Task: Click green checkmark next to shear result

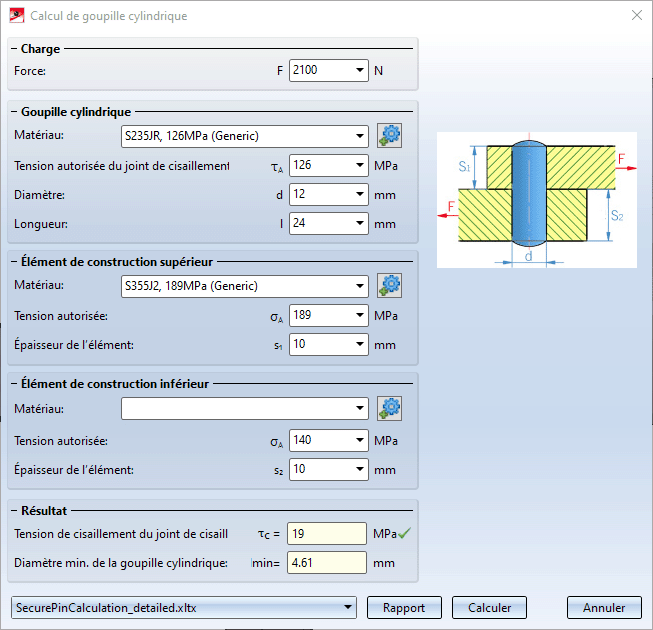Action: click(x=404, y=534)
